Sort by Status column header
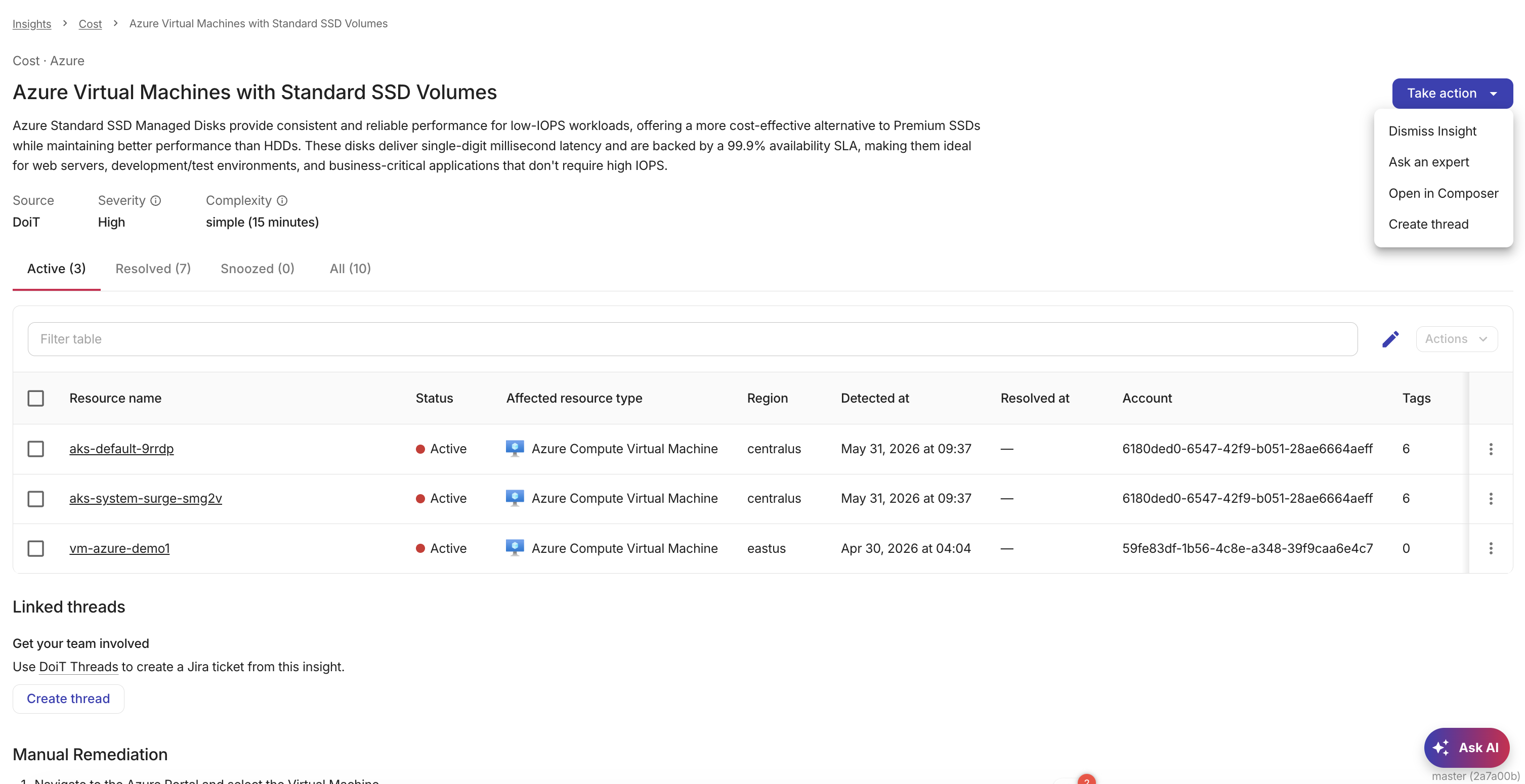This screenshot has height=784, width=1525. [434, 398]
